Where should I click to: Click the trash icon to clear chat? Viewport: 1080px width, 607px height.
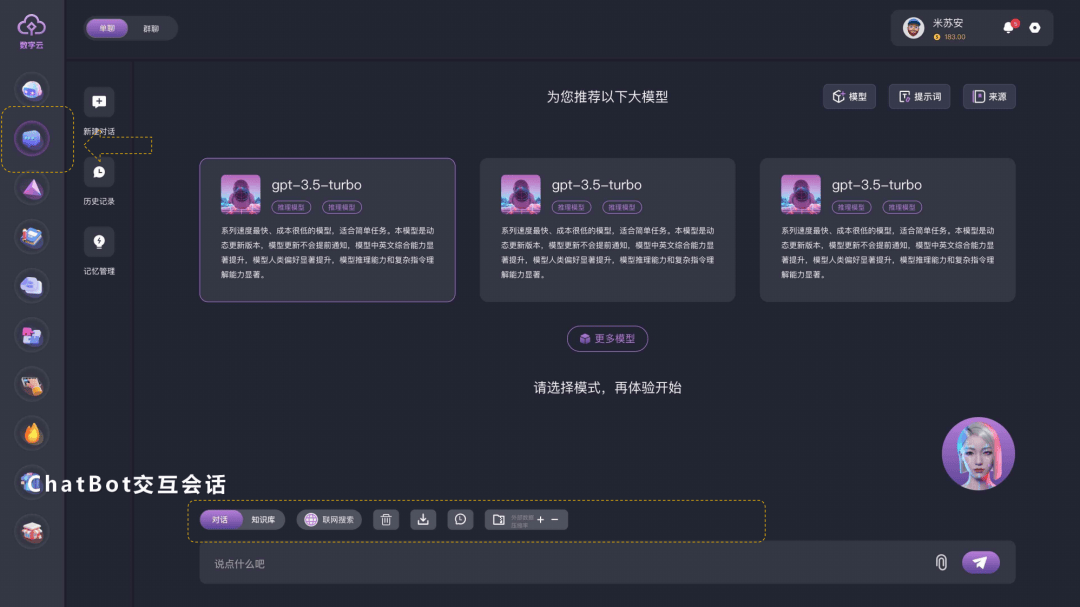tap(386, 519)
